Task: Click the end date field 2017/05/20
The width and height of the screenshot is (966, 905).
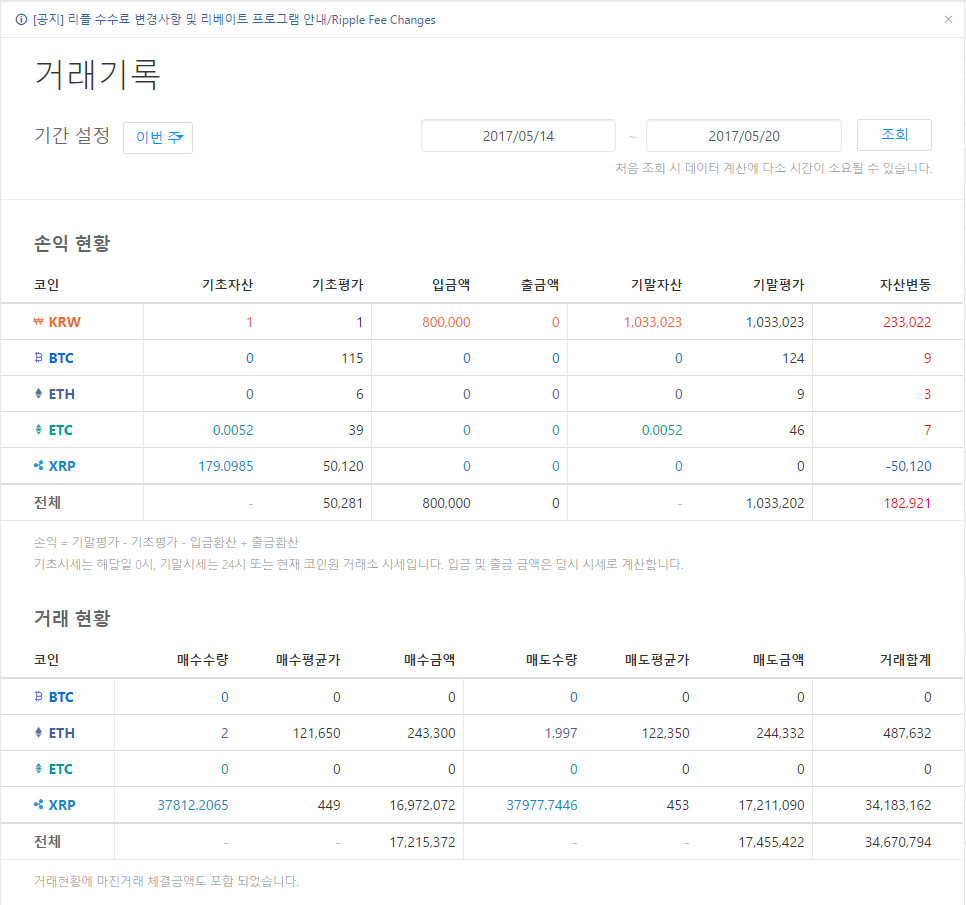Action: point(744,136)
